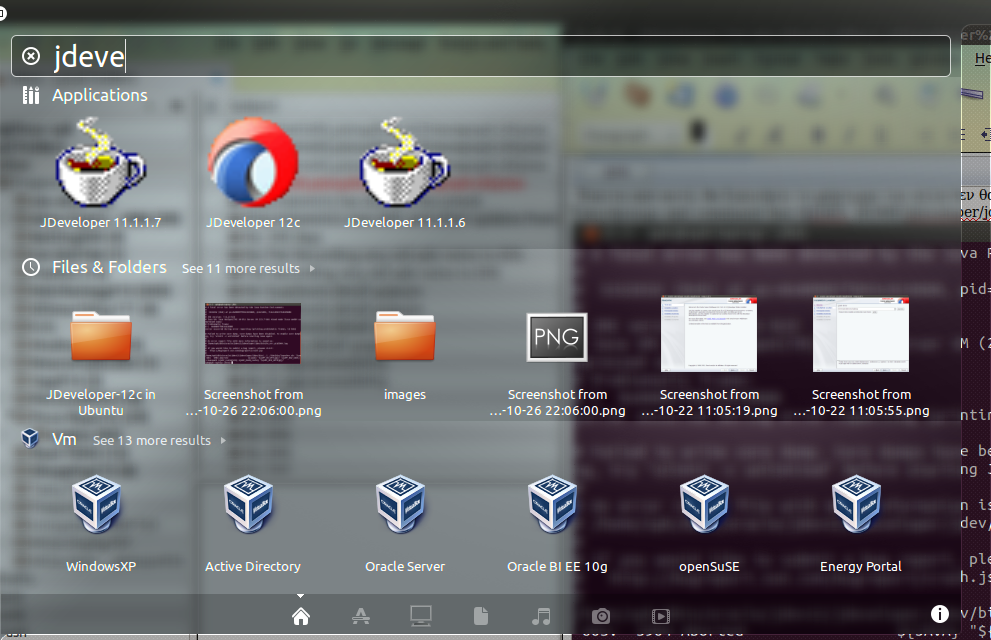Switch to the Applications lens

click(x=361, y=616)
